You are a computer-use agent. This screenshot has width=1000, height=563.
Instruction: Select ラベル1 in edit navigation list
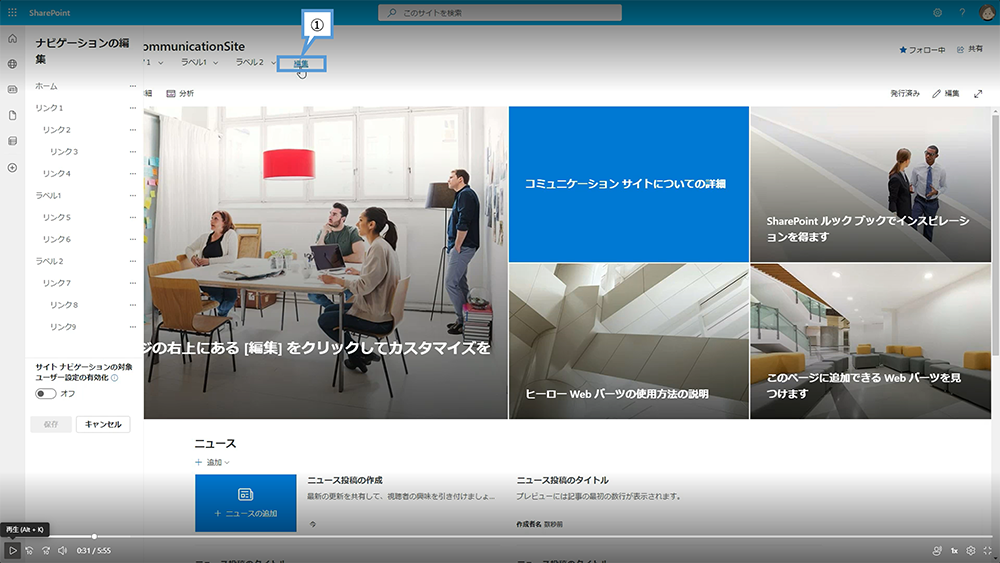click(48, 195)
